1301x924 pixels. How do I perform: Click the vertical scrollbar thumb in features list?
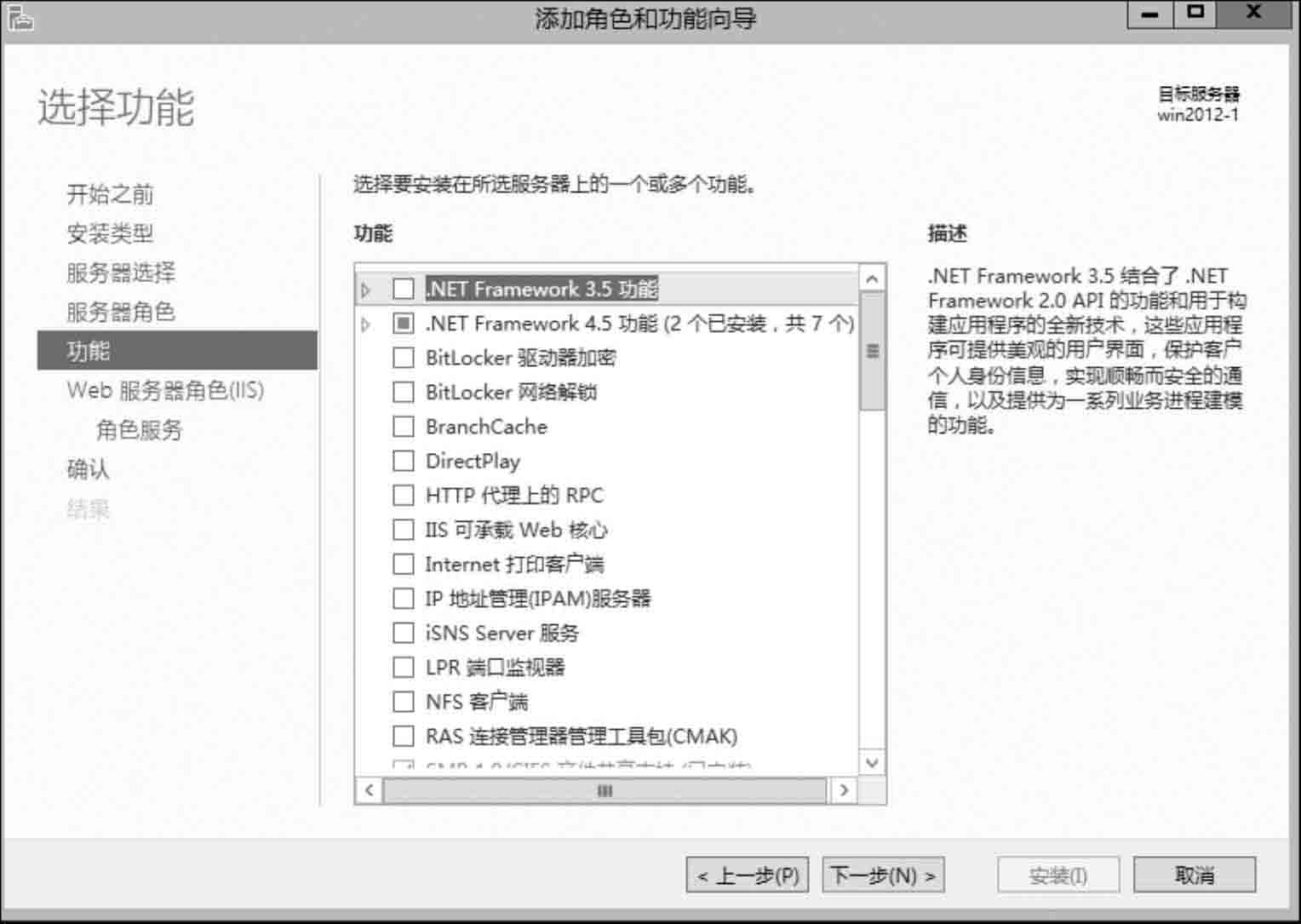872,351
